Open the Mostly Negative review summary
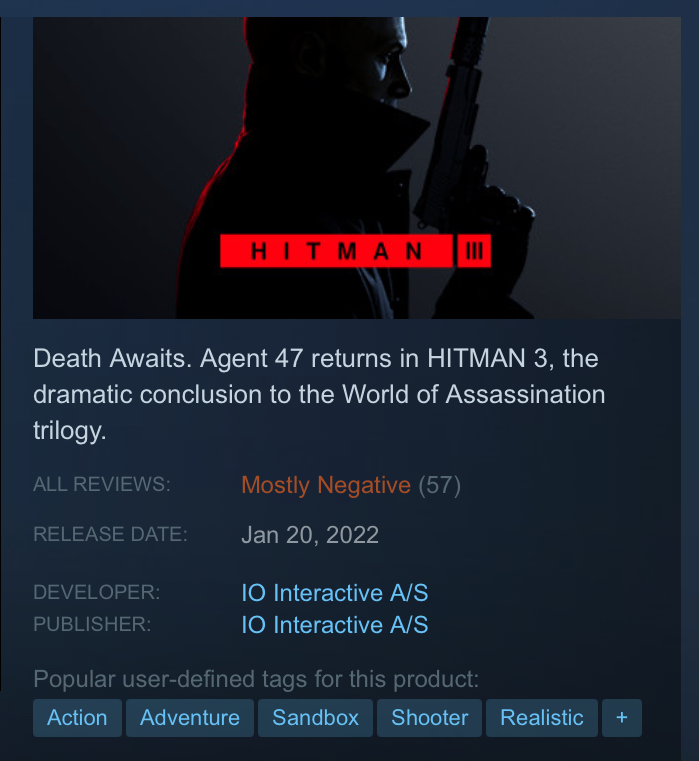This screenshot has height=761, width=699. click(326, 485)
